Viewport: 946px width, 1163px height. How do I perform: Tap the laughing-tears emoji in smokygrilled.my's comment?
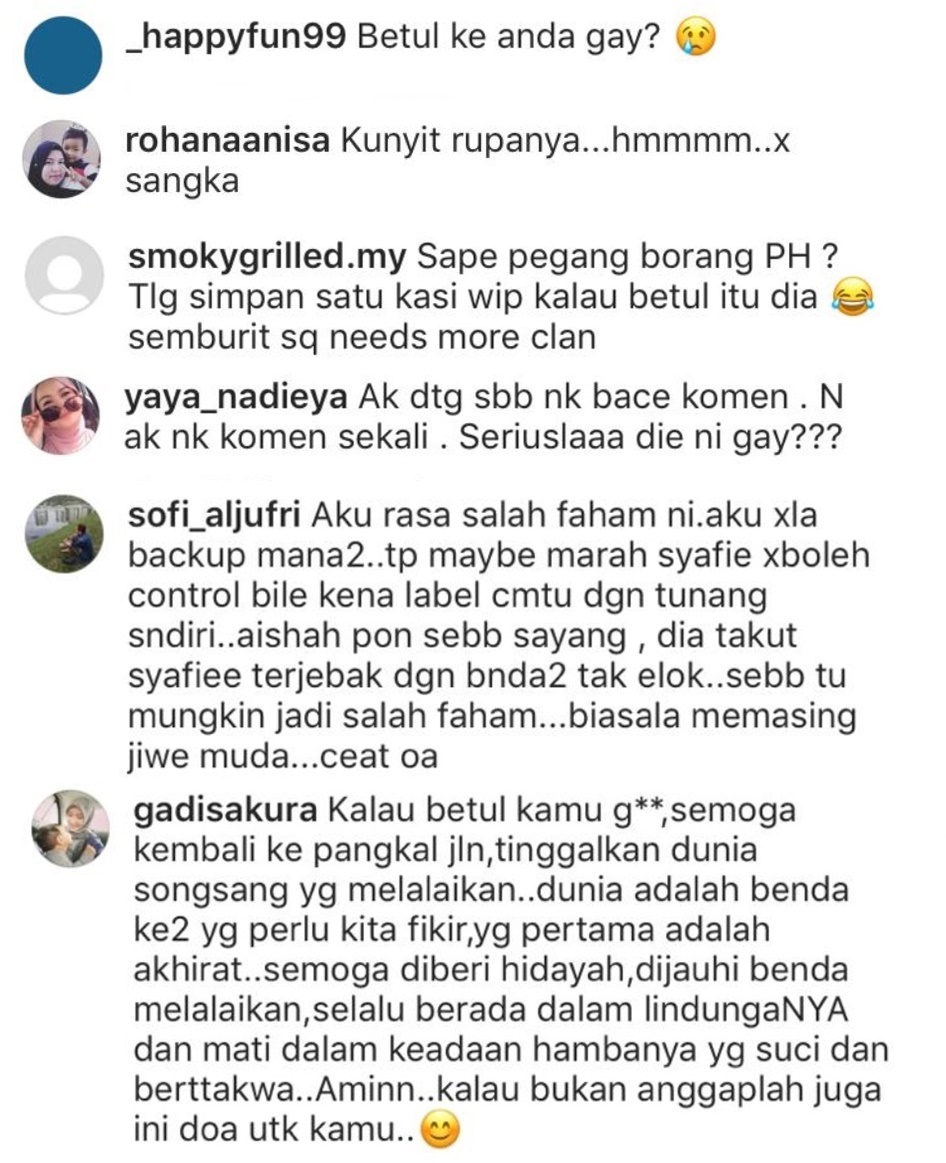coord(853,298)
